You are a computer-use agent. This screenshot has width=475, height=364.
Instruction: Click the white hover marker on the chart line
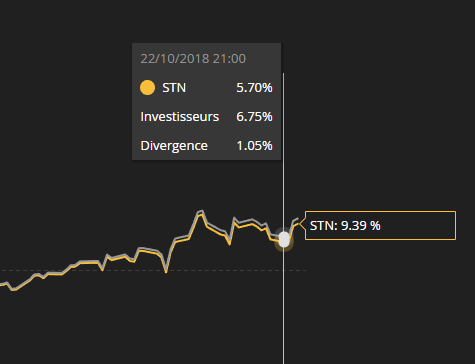[x=284, y=239]
